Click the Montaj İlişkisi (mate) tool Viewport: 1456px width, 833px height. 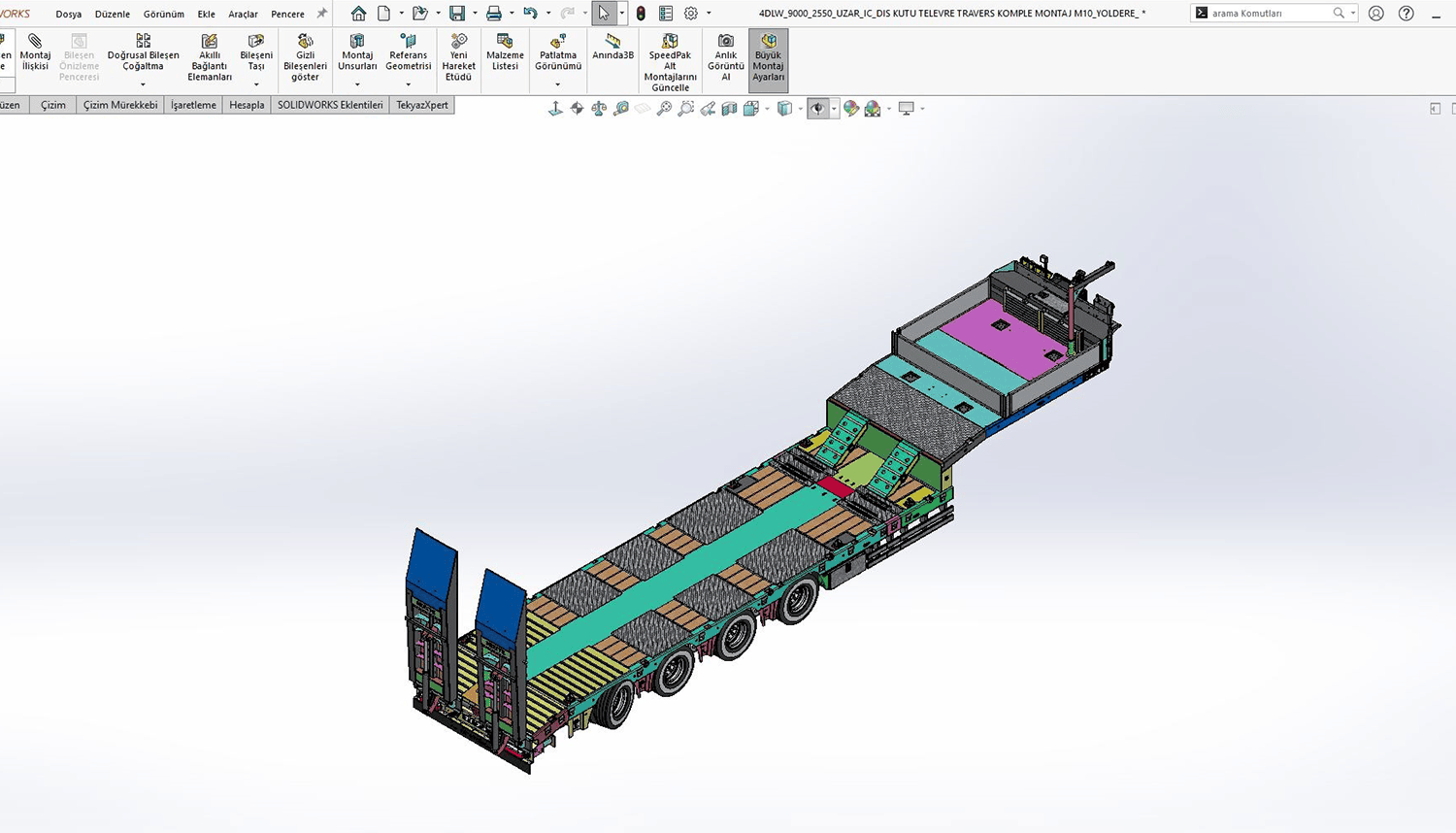click(35, 53)
